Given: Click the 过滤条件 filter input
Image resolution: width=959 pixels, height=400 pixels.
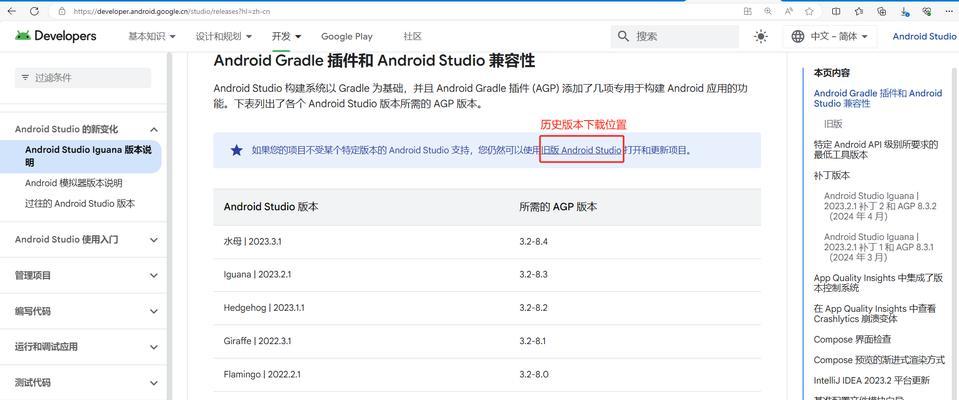Looking at the screenshot, I should tap(83, 78).
